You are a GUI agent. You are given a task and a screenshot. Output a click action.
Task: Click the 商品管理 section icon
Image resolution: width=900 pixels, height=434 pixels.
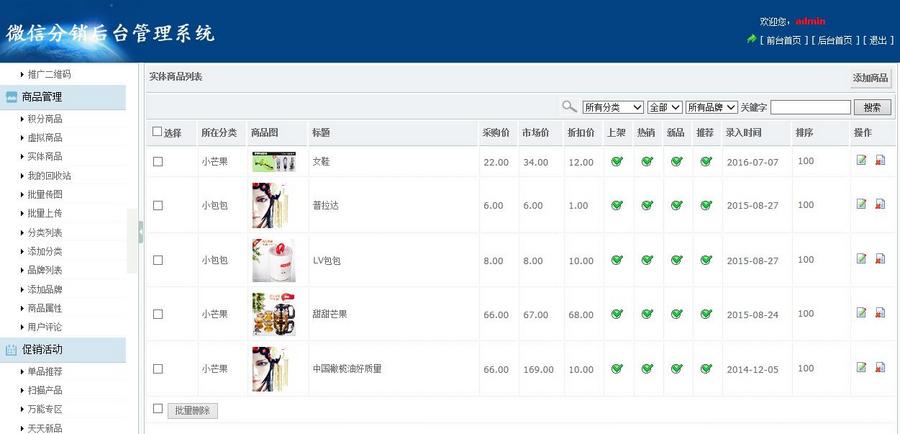tap(11, 98)
